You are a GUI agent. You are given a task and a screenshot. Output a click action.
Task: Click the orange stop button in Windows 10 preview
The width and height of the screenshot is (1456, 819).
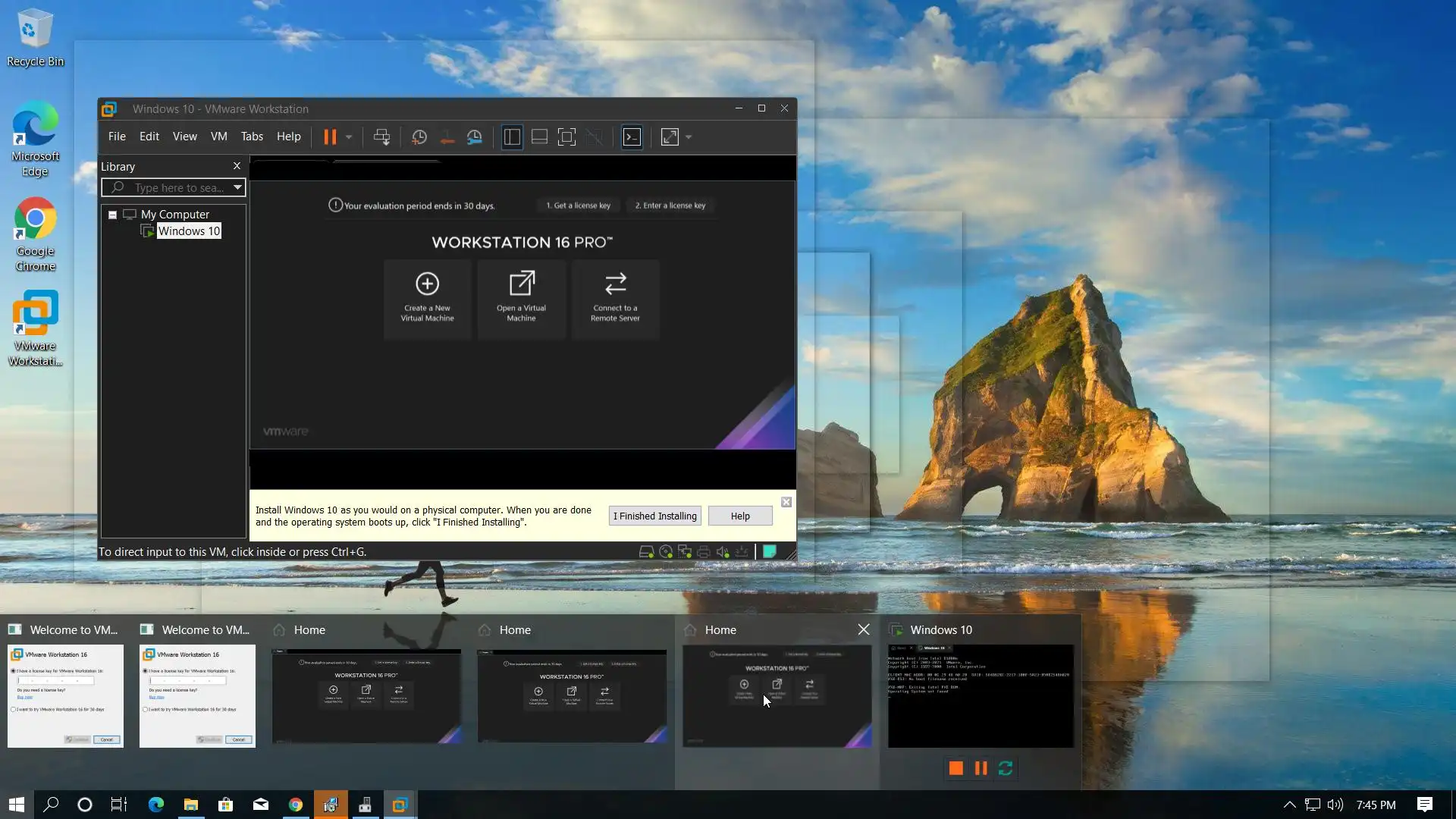(x=955, y=768)
